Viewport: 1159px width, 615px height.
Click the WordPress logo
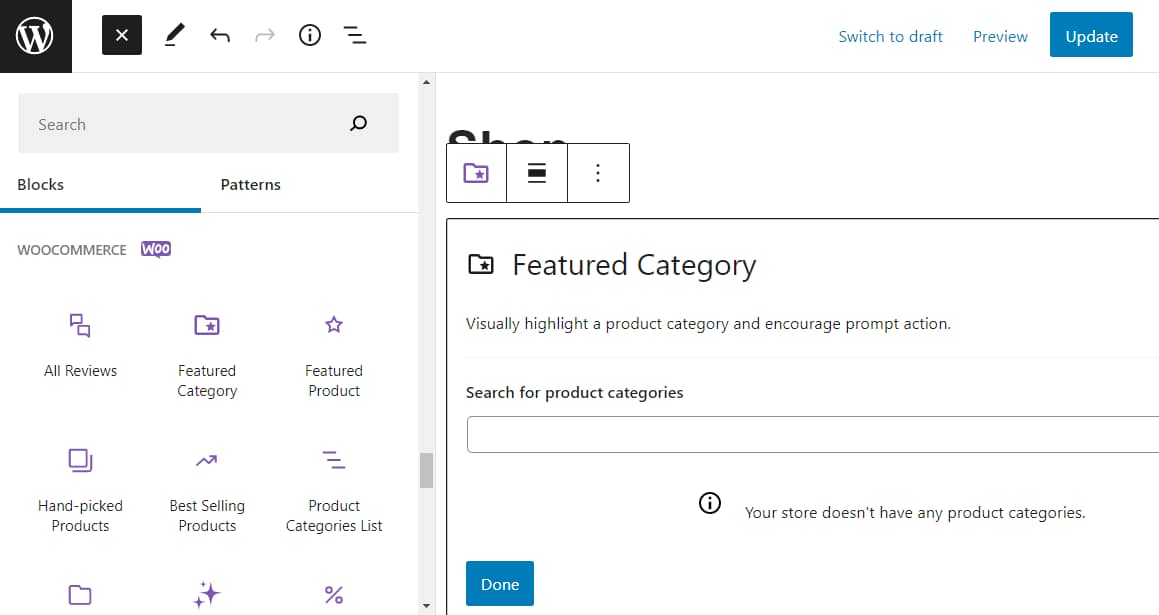(35, 35)
